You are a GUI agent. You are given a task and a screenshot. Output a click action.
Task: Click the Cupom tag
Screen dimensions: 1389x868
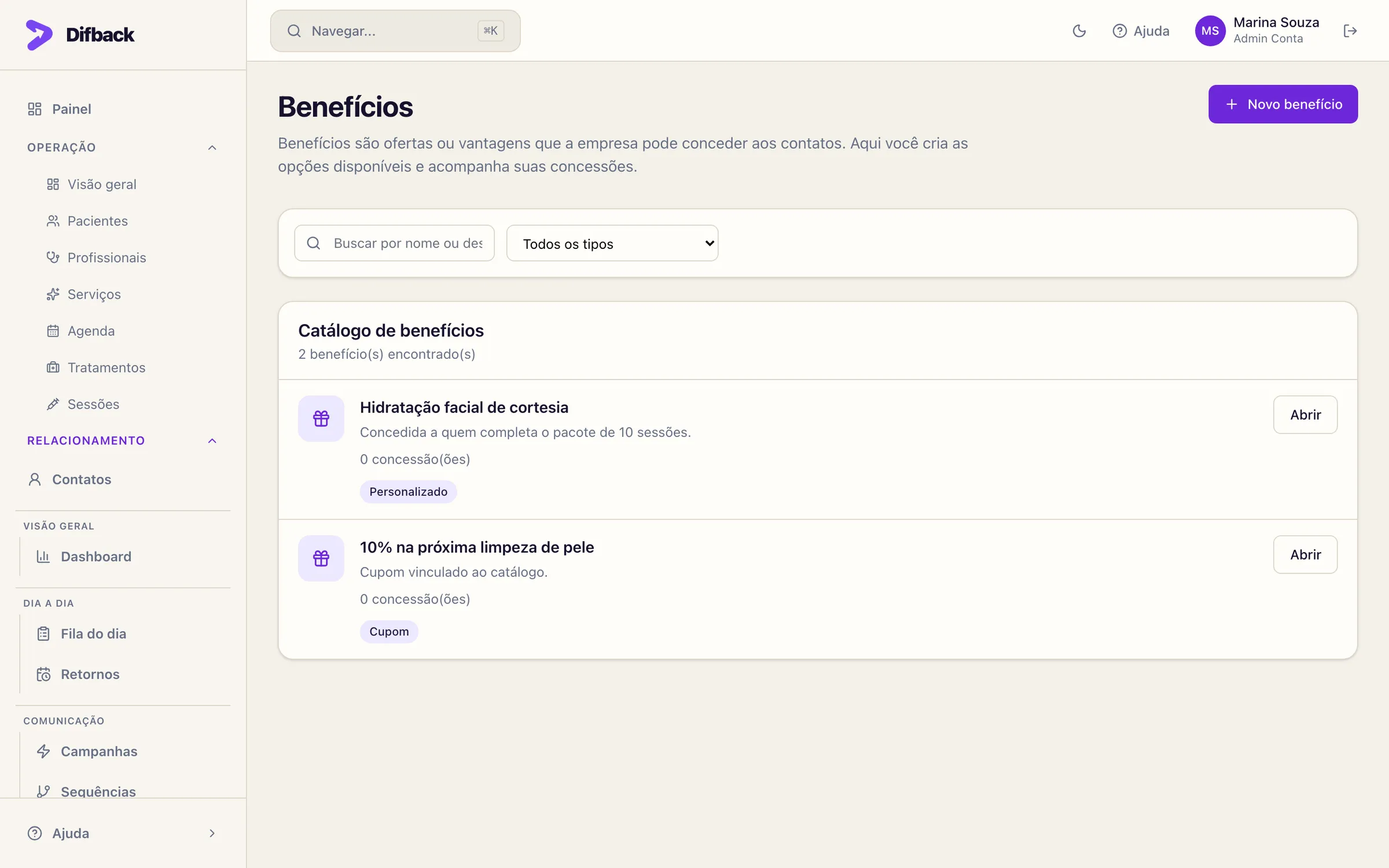[389, 631]
